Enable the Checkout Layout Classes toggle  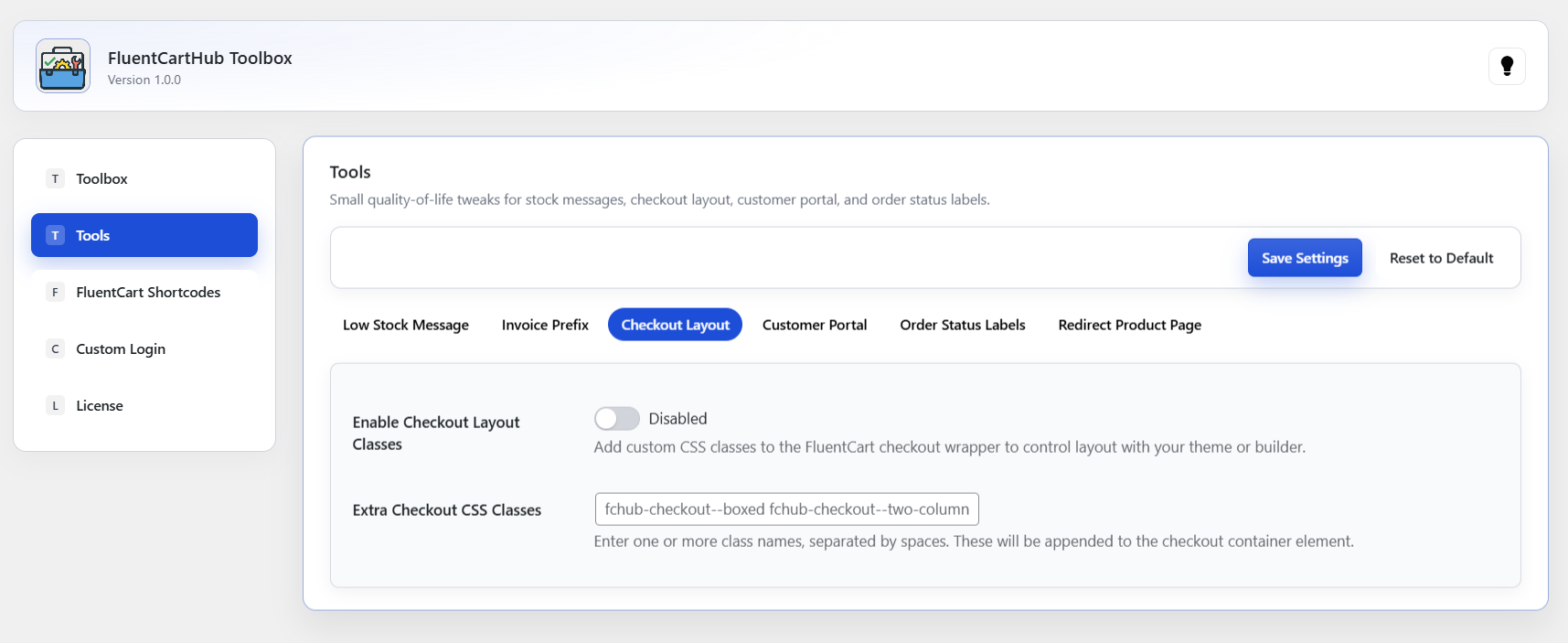point(616,419)
